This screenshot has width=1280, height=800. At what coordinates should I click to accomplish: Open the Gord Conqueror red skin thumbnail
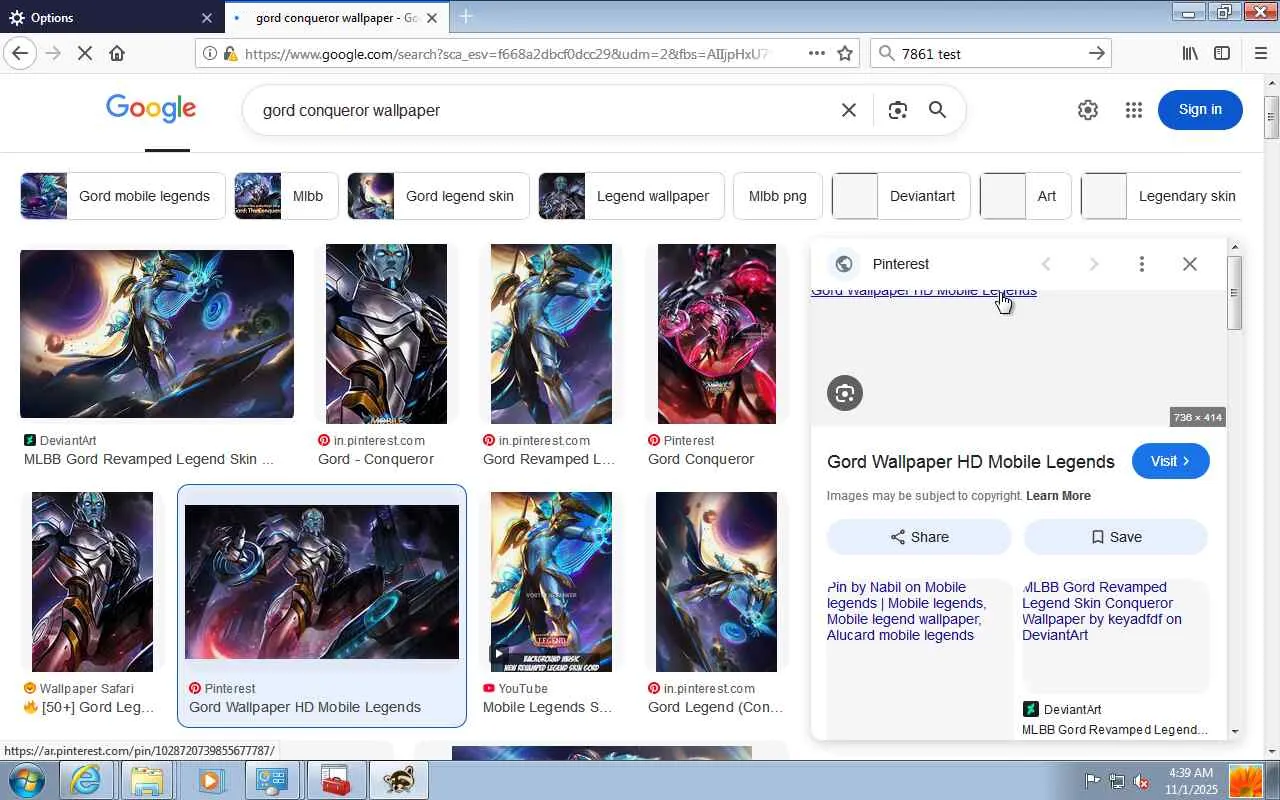click(716, 334)
